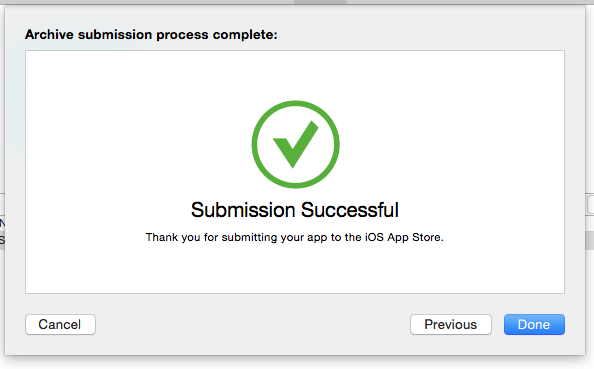
Task: Click the highlighted tab segment at top edge
Action: tap(320, 2)
